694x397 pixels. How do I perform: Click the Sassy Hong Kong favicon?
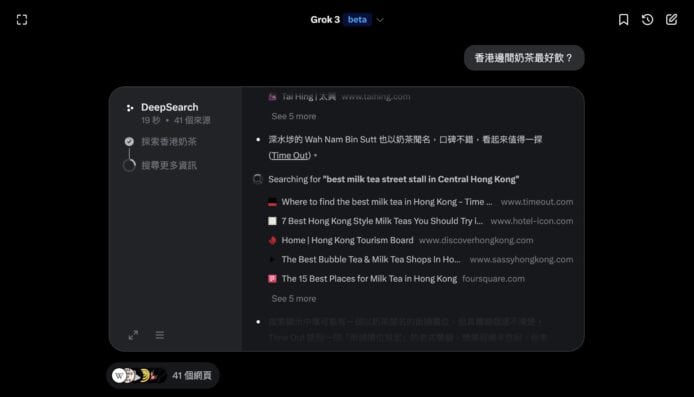pyautogui.click(x=272, y=259)
